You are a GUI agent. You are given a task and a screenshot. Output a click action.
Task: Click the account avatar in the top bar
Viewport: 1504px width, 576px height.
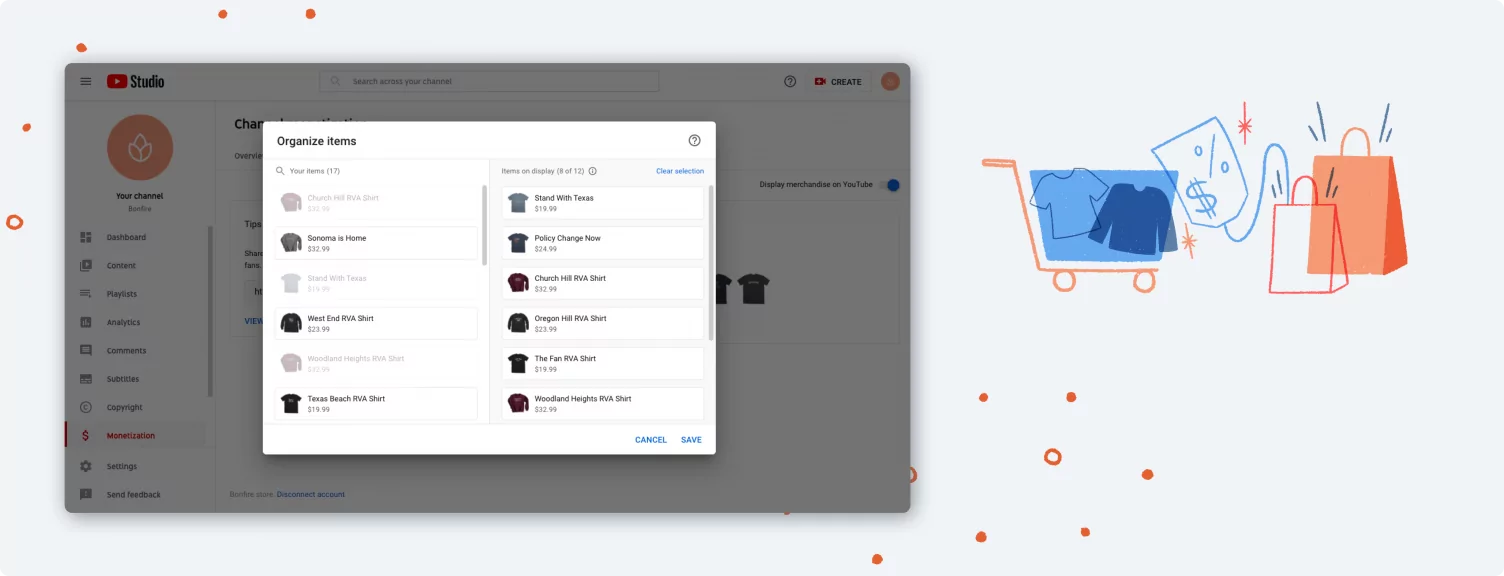(x=890, y=82)
